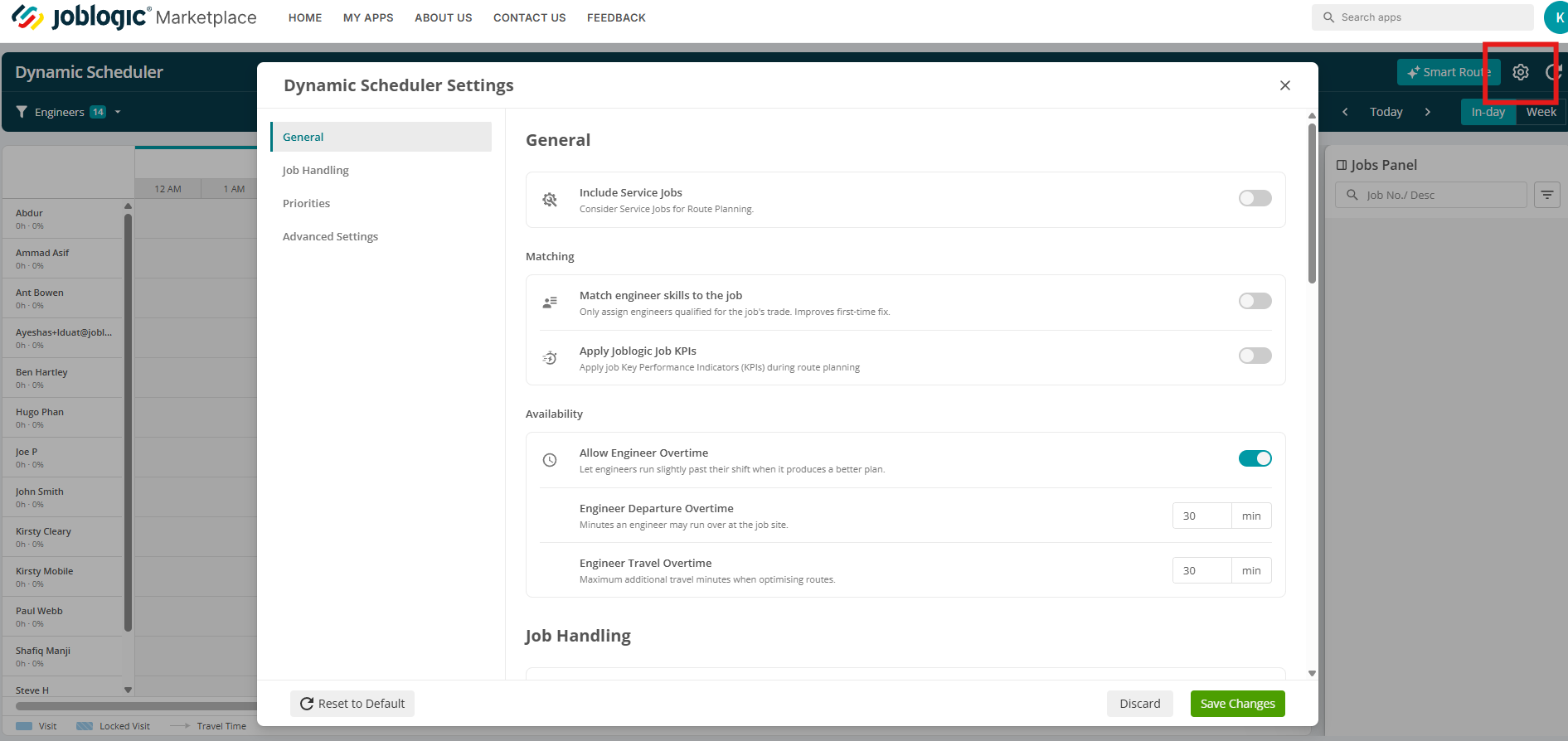Click the Joblogic Marketplace logo
The height and width of the screenshot is (741, 1568).
pyautogui.click(x=133, y=17)
